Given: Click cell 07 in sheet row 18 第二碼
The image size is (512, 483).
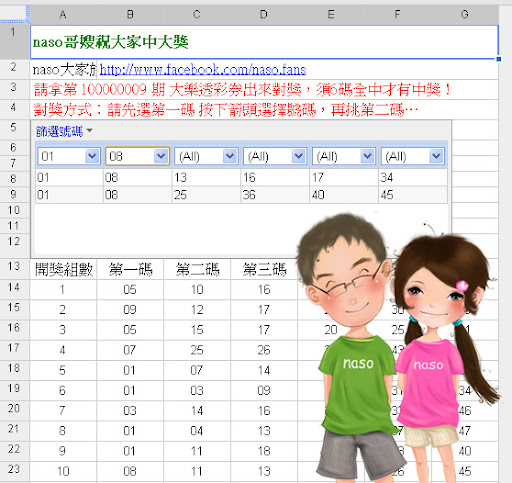Looking at the screenshot, I should pyautogui.click(x=197, y=370).
